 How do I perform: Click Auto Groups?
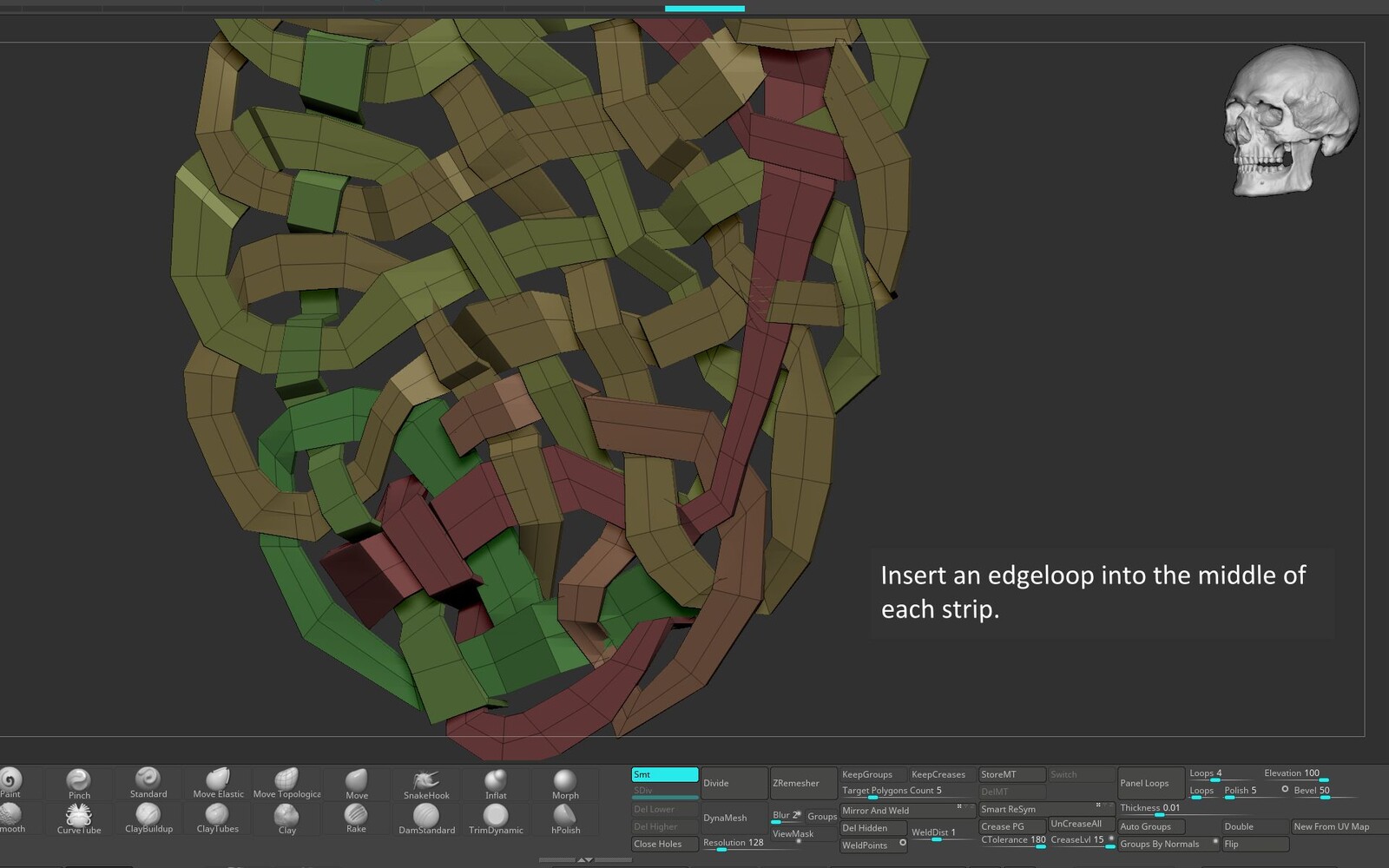(1150, 826)
